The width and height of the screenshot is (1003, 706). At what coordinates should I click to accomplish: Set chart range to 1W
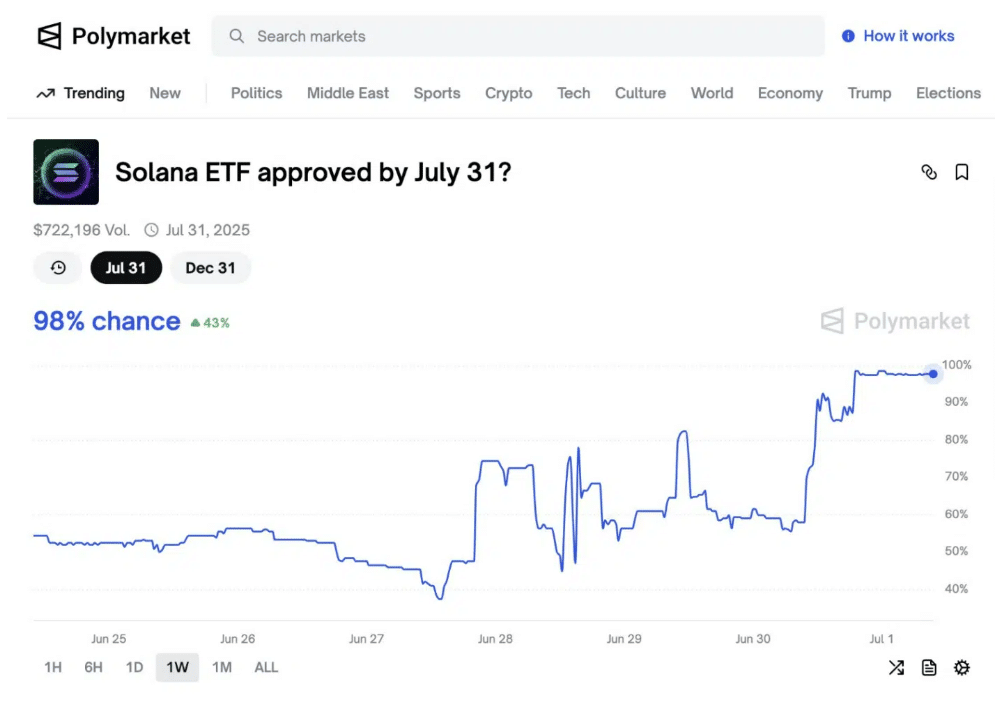(x=177, y=668)
